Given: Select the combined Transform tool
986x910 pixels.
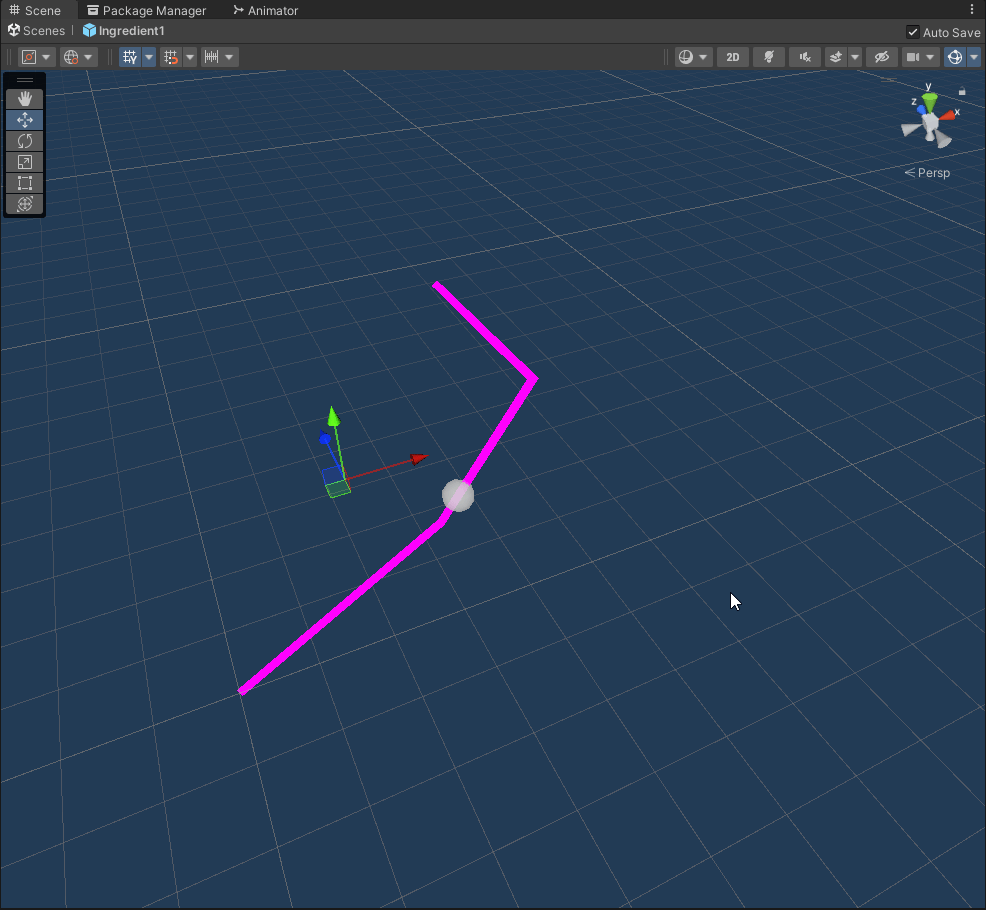Looking at the screenshot, I should click(x=25, y=204).
